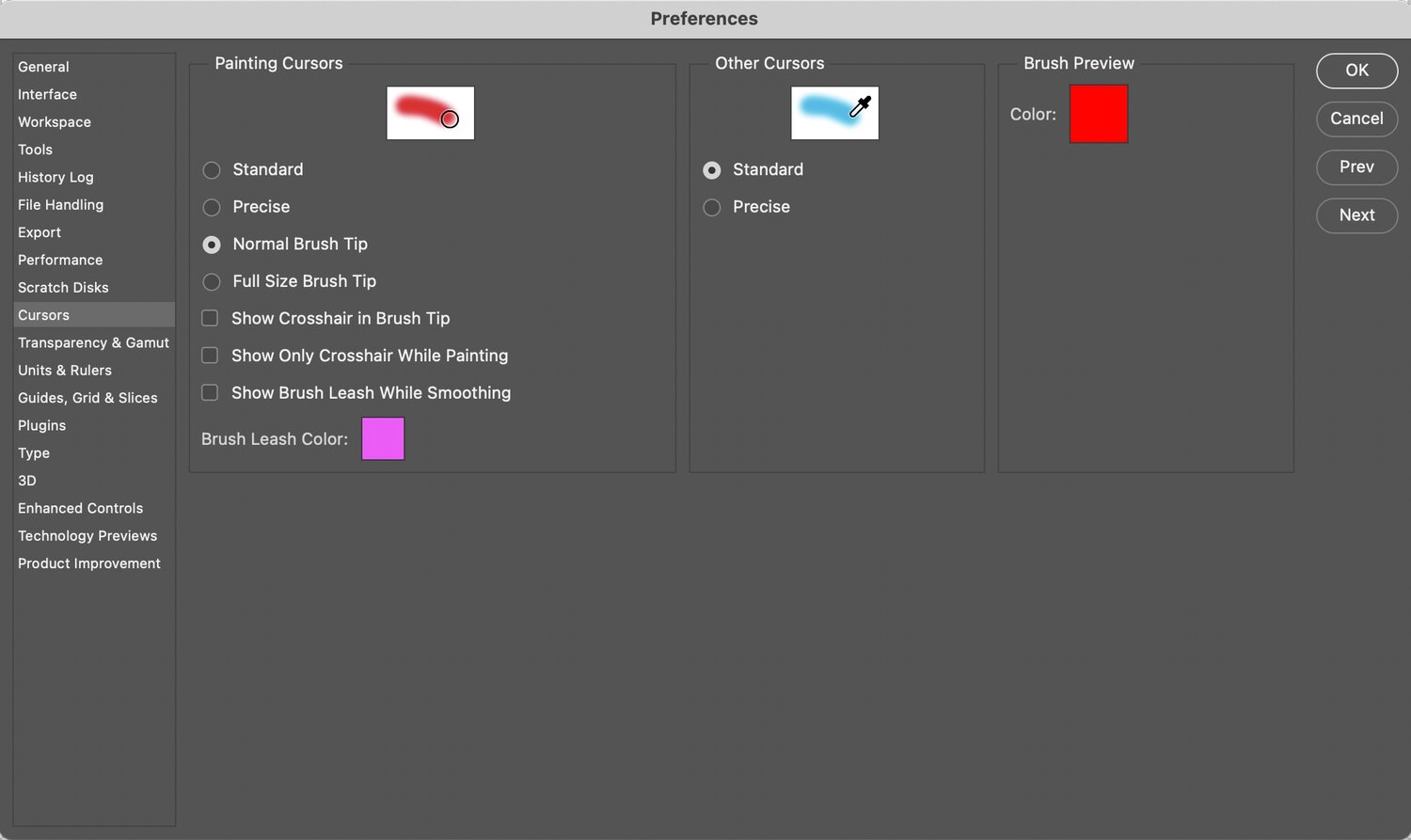Select Full Size Brush Tip option
The image size is (1411, 840).
(x=213, y=281)
